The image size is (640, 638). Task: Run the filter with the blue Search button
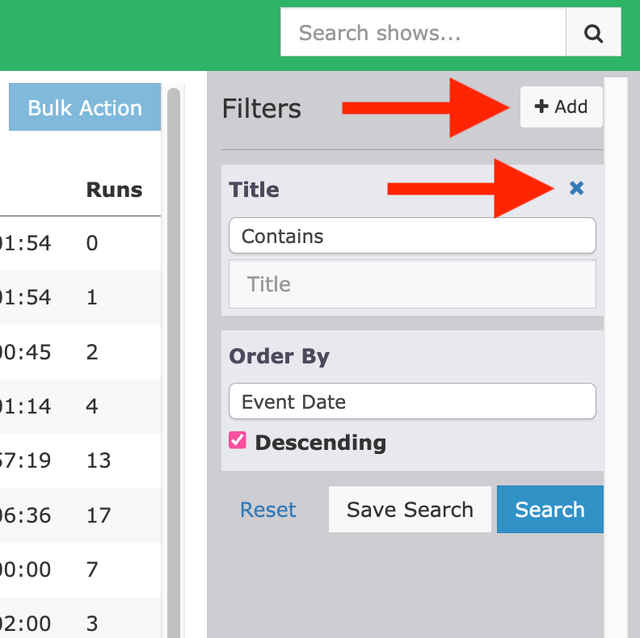[550, 509]
